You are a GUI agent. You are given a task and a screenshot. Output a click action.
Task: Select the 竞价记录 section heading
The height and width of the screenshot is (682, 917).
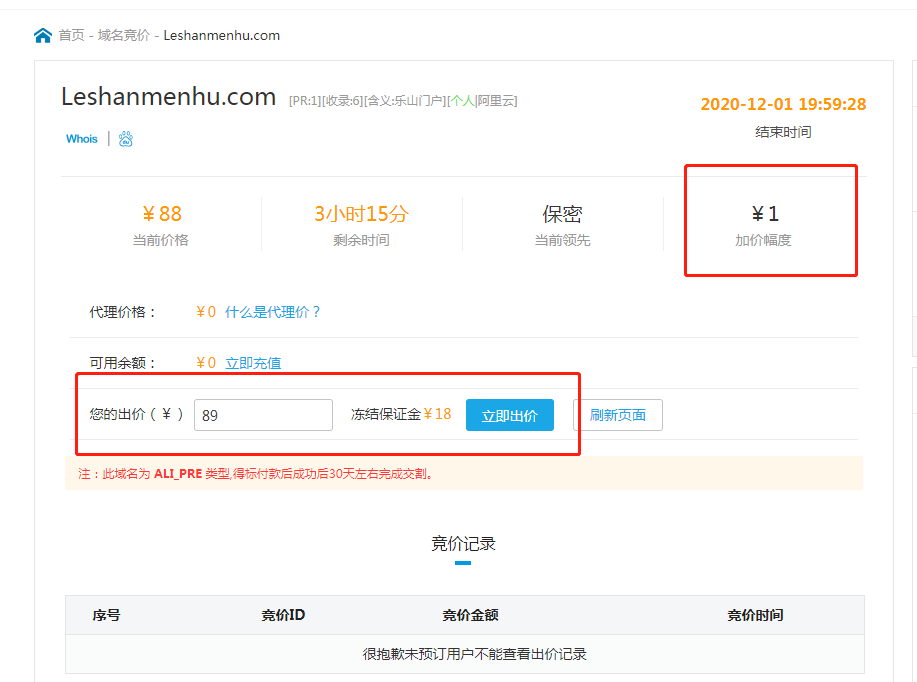coord(463,544)
